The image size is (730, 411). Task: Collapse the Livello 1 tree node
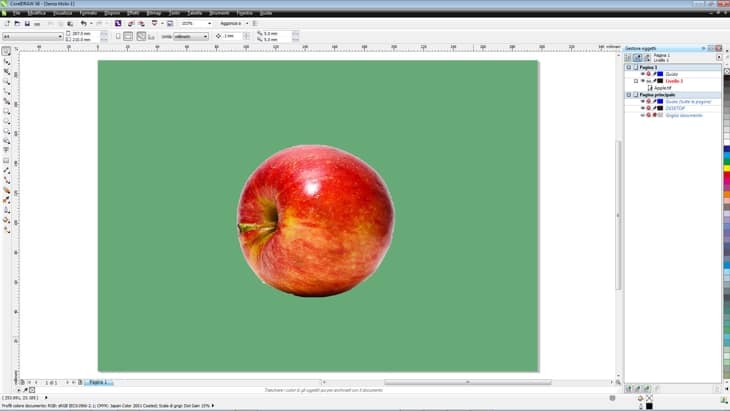(x=636, y=81)
